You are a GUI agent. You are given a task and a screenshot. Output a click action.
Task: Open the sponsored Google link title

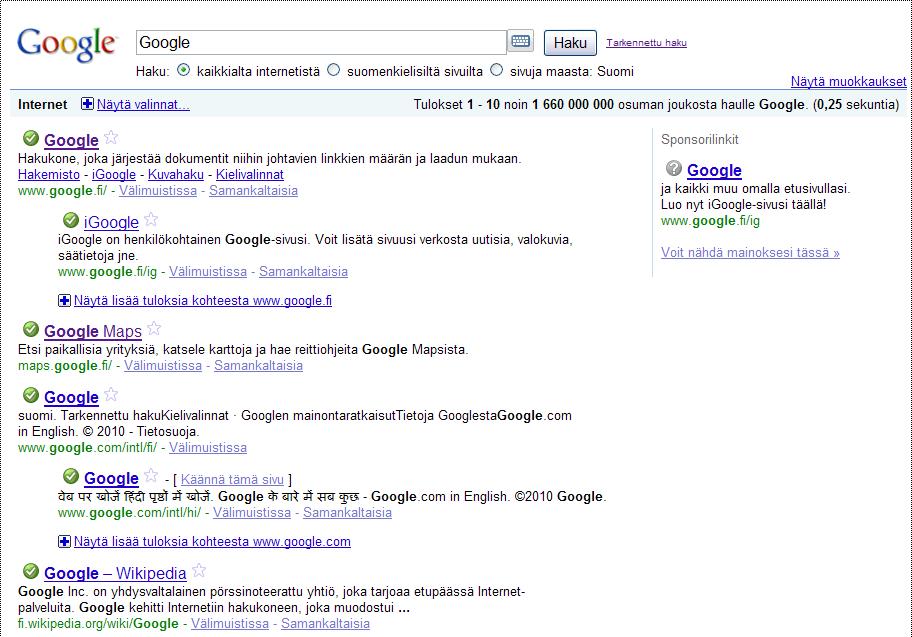click(714, 170)
